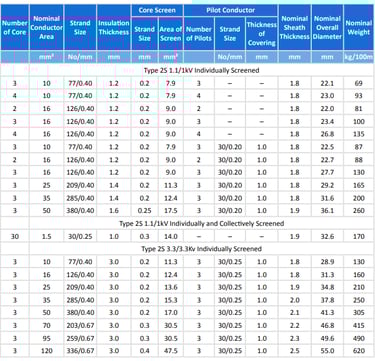The height and width of the screenshot is (361, 375).
Task: Click the area of screen value 15.3
Action: click(171, 300)
